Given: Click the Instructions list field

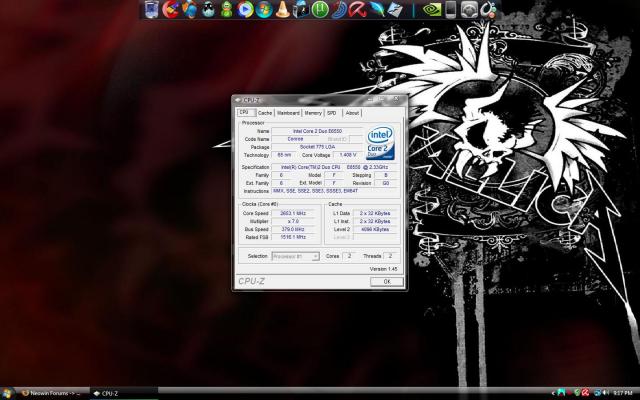Looking at the screenshot, I should pos(335,191).
